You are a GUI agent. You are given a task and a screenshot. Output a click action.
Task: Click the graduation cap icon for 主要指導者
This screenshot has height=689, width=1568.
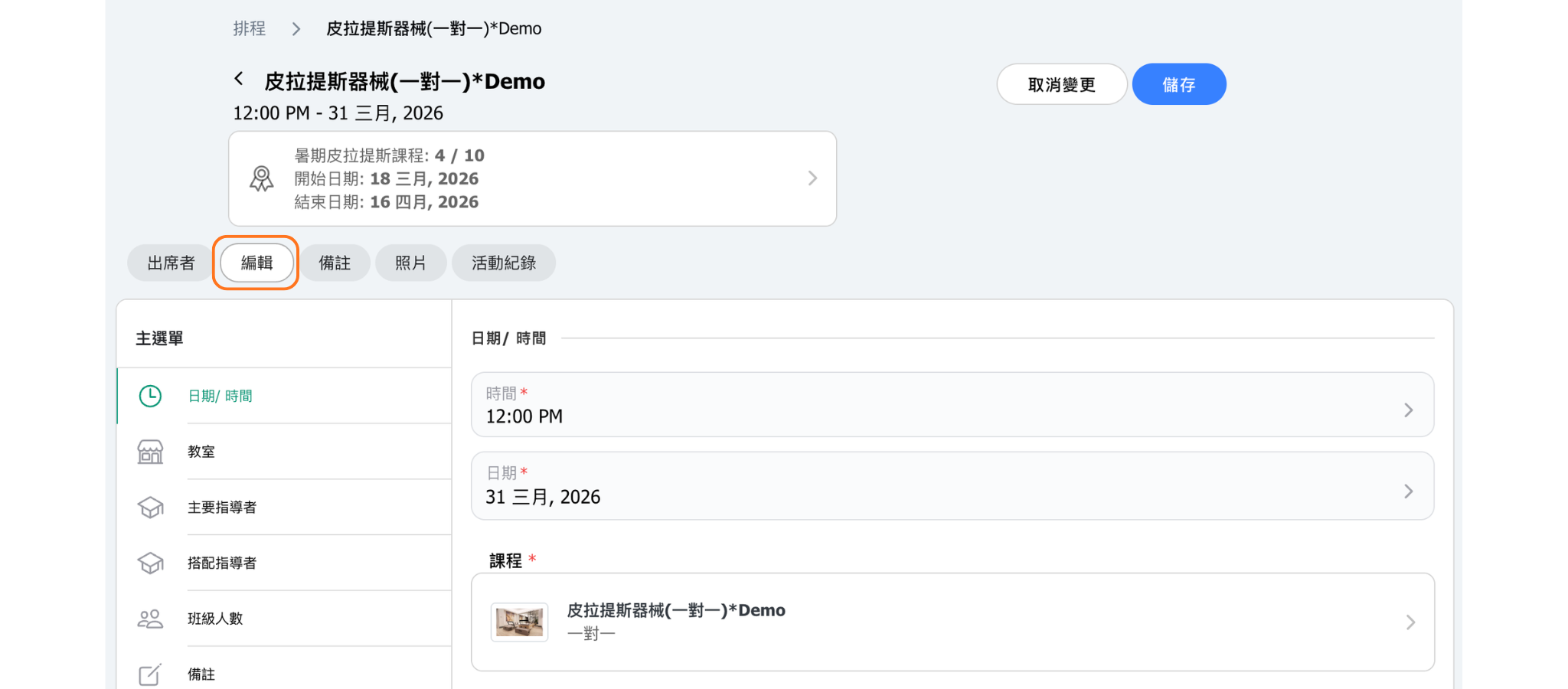[x=150, y=508]
